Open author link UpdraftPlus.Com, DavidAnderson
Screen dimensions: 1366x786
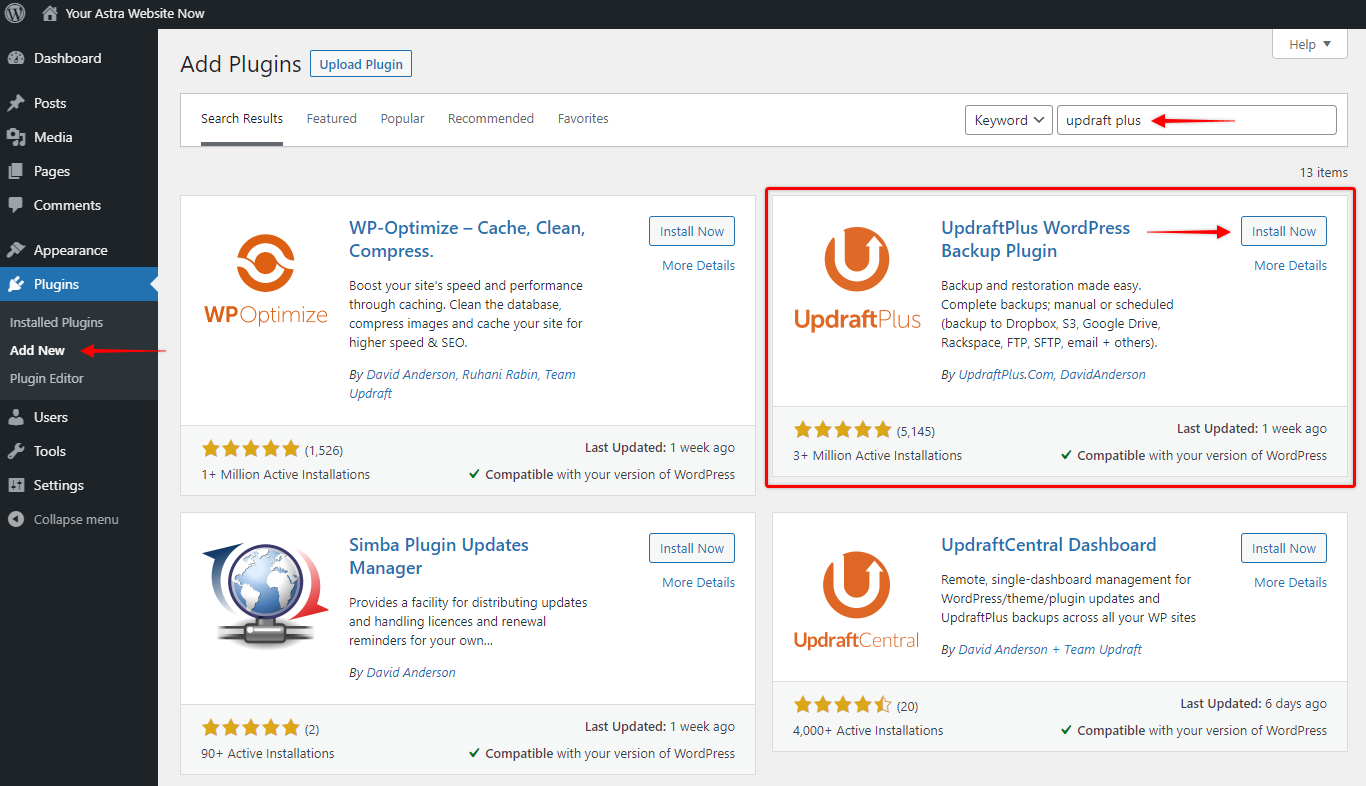pos(1052,374)
